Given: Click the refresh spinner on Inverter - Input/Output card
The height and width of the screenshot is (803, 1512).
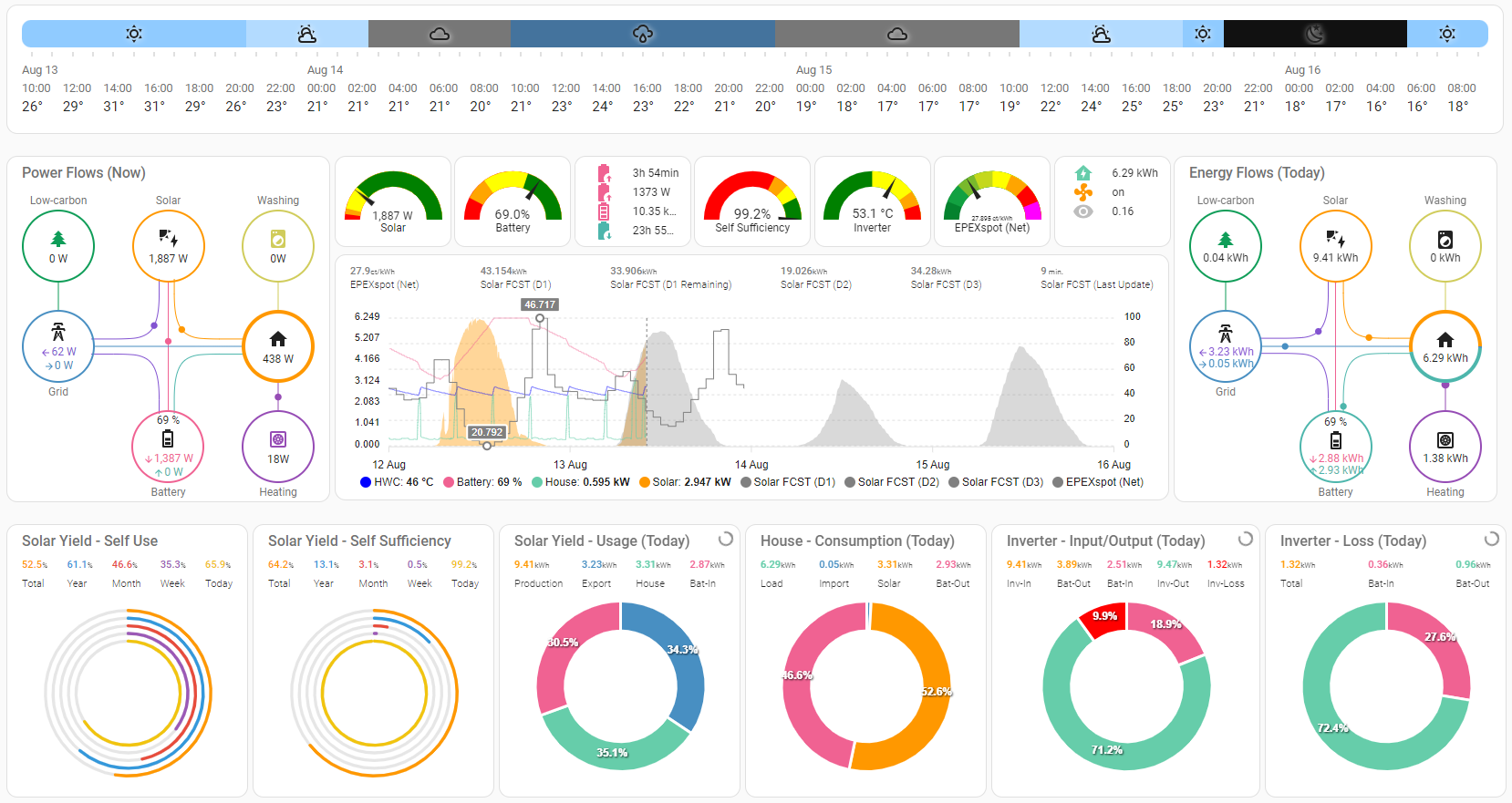Looking at the screenshot, I should 1246,539.
